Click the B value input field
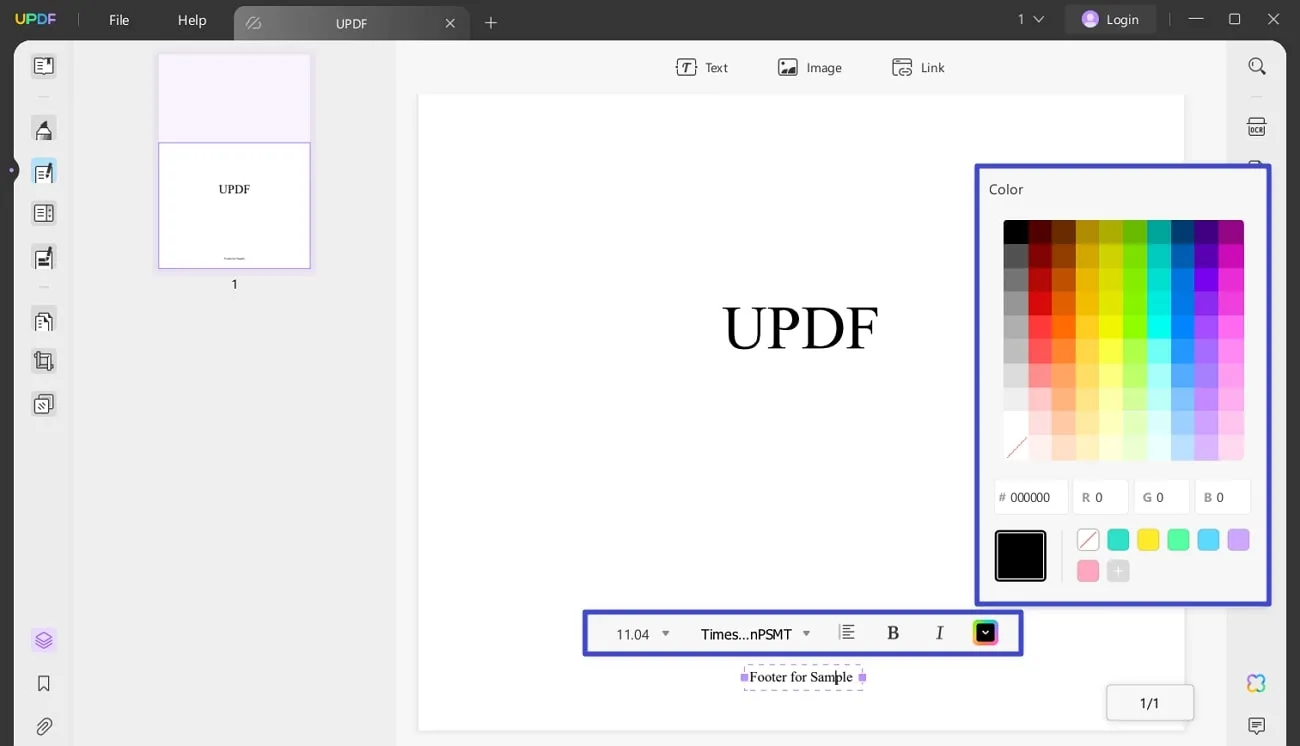 coord(1222,497)
